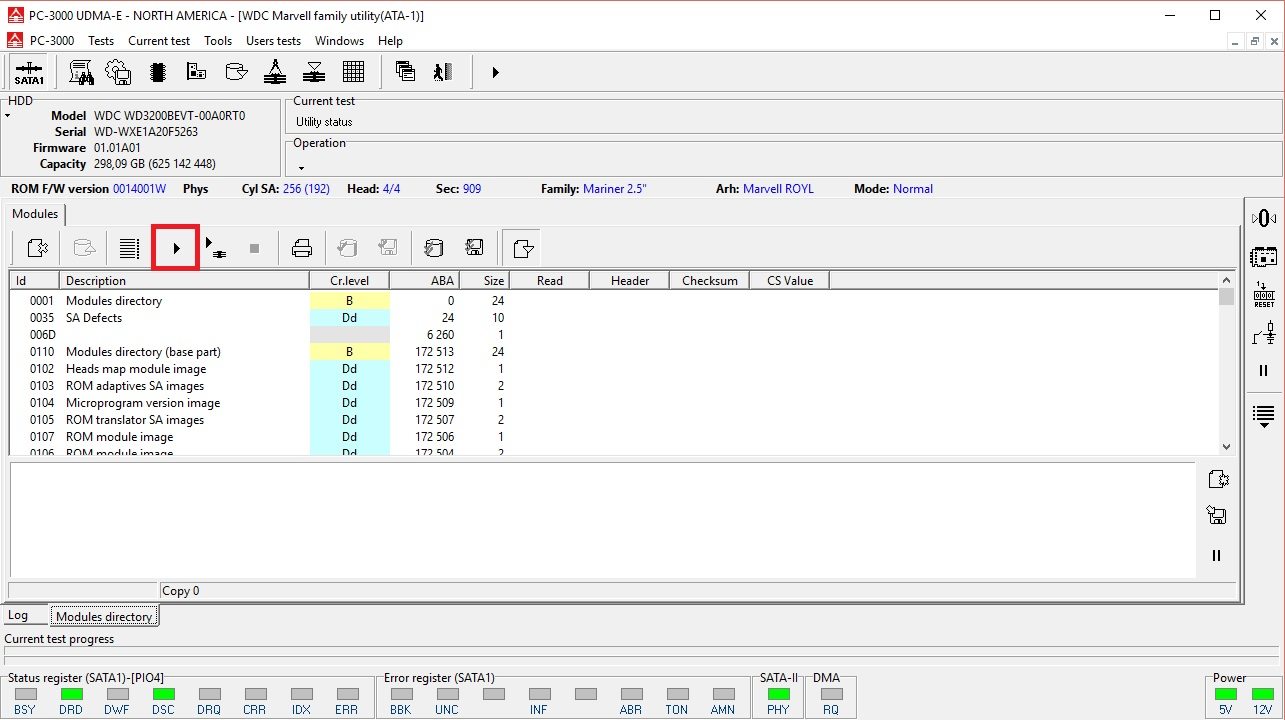
Task: Open the Help menu
Action: point(390,41)
